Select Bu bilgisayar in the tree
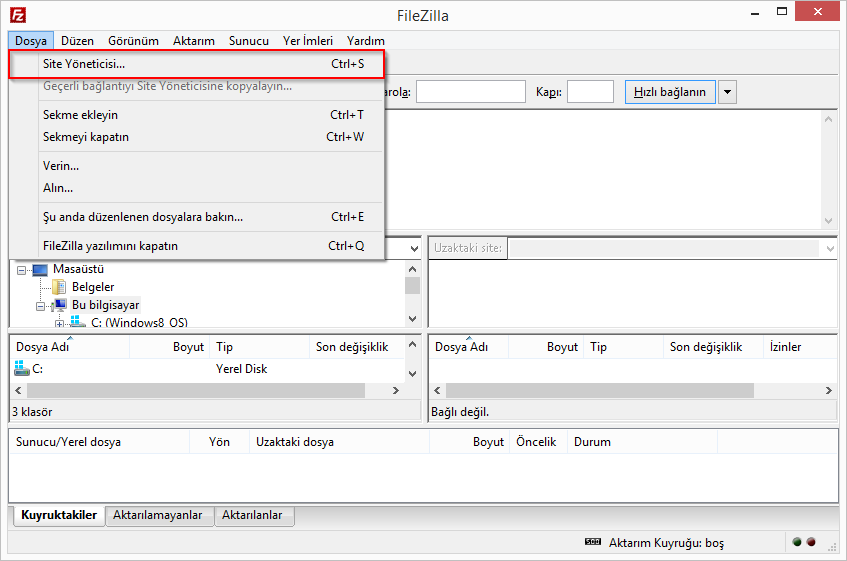 click(105, 305)
